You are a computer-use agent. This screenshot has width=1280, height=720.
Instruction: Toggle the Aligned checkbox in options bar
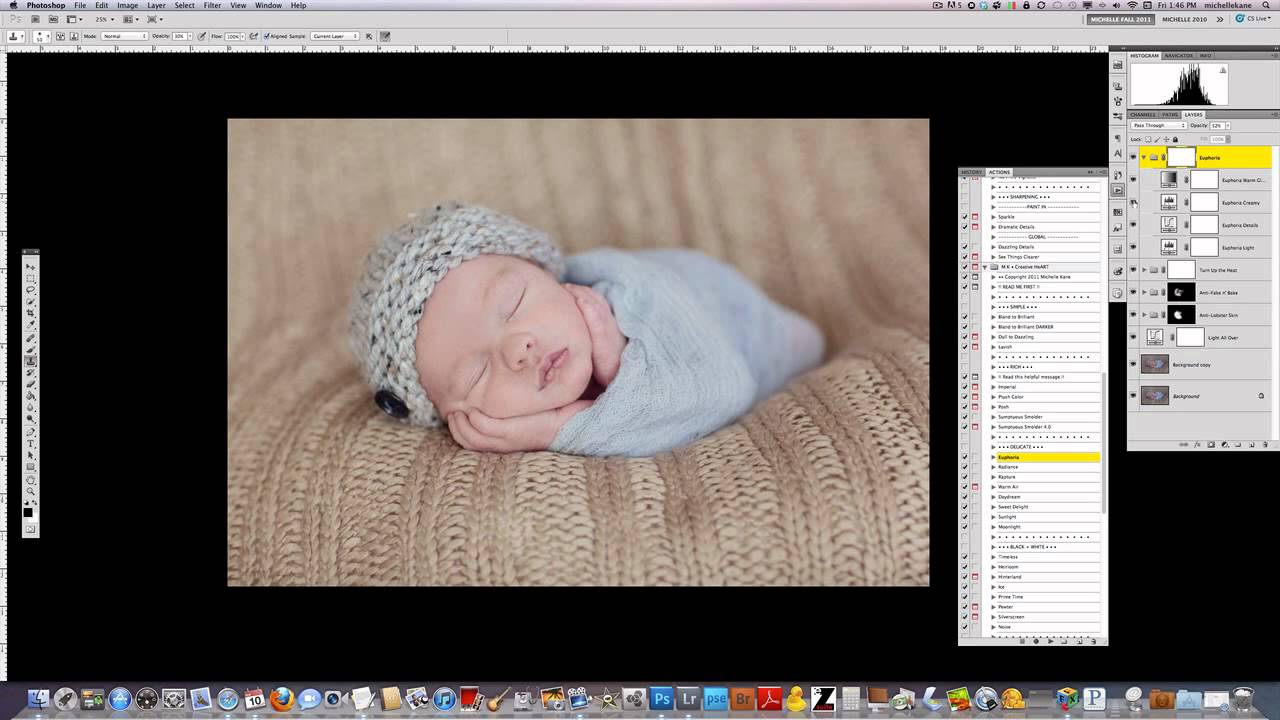267,36
